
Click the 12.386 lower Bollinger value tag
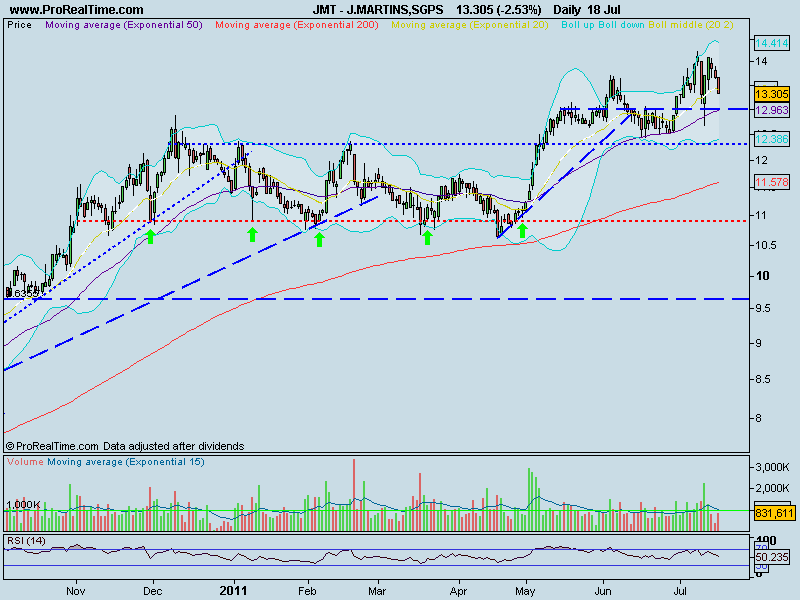pyautogui.click(x=771, y=138)
